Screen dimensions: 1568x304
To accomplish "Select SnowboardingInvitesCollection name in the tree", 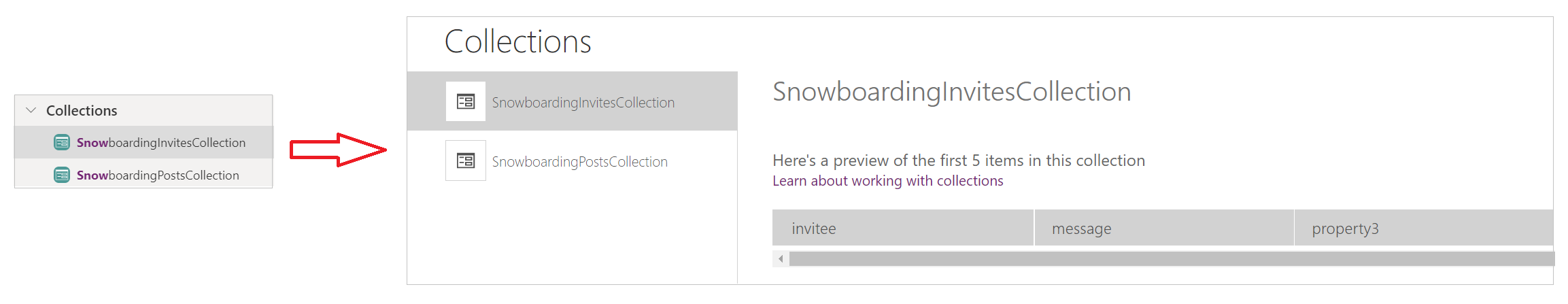I will 161,143.
